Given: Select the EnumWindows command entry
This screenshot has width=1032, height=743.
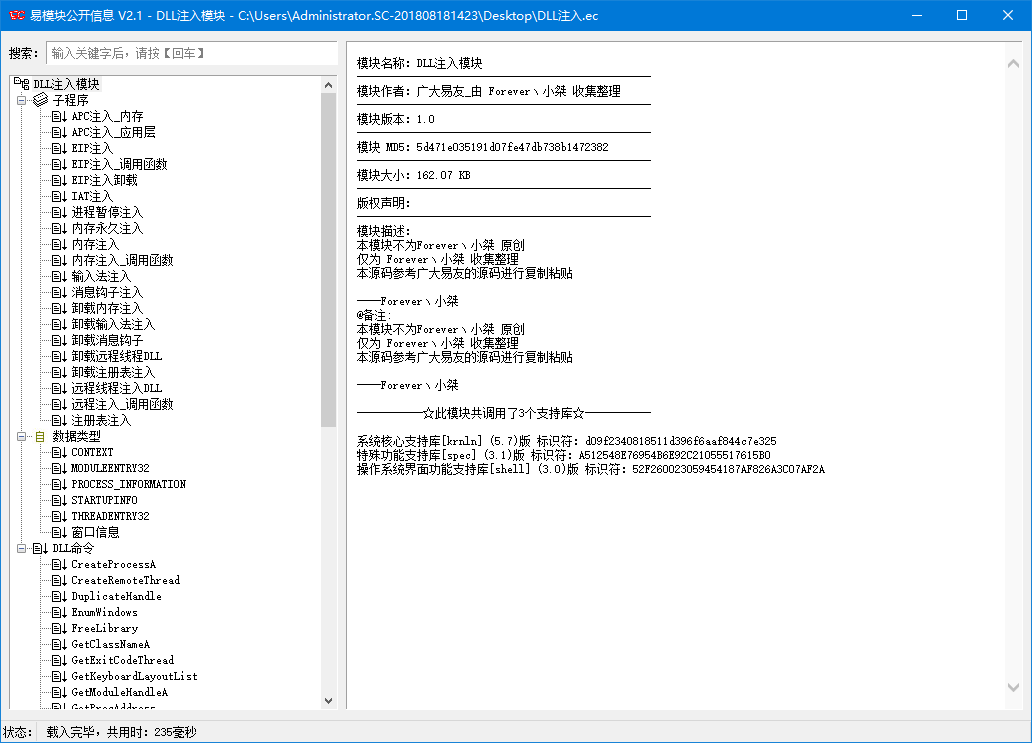Looking at the screenshot, I should point(107,612).
